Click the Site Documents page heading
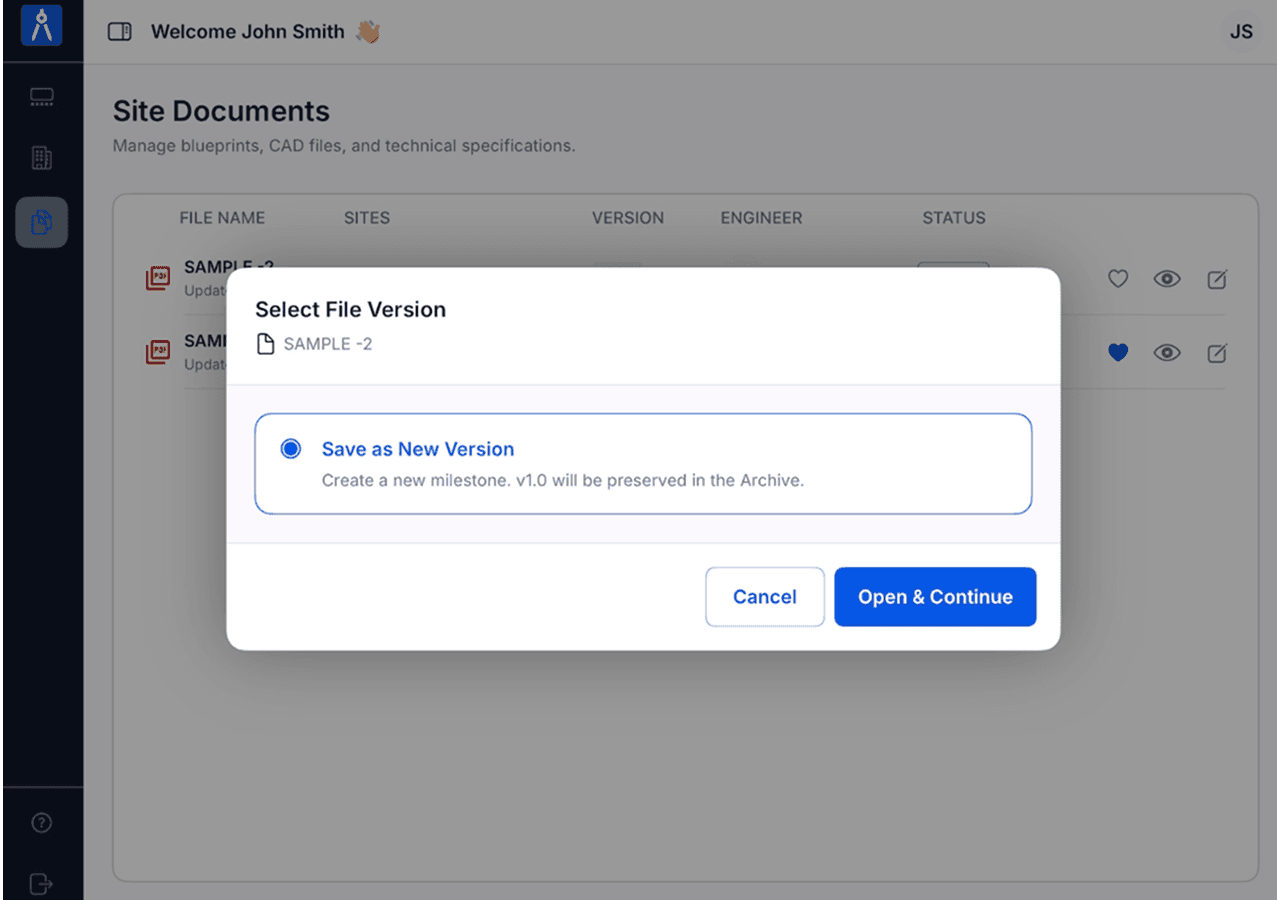1280x900 pixels. pos(221,111)
